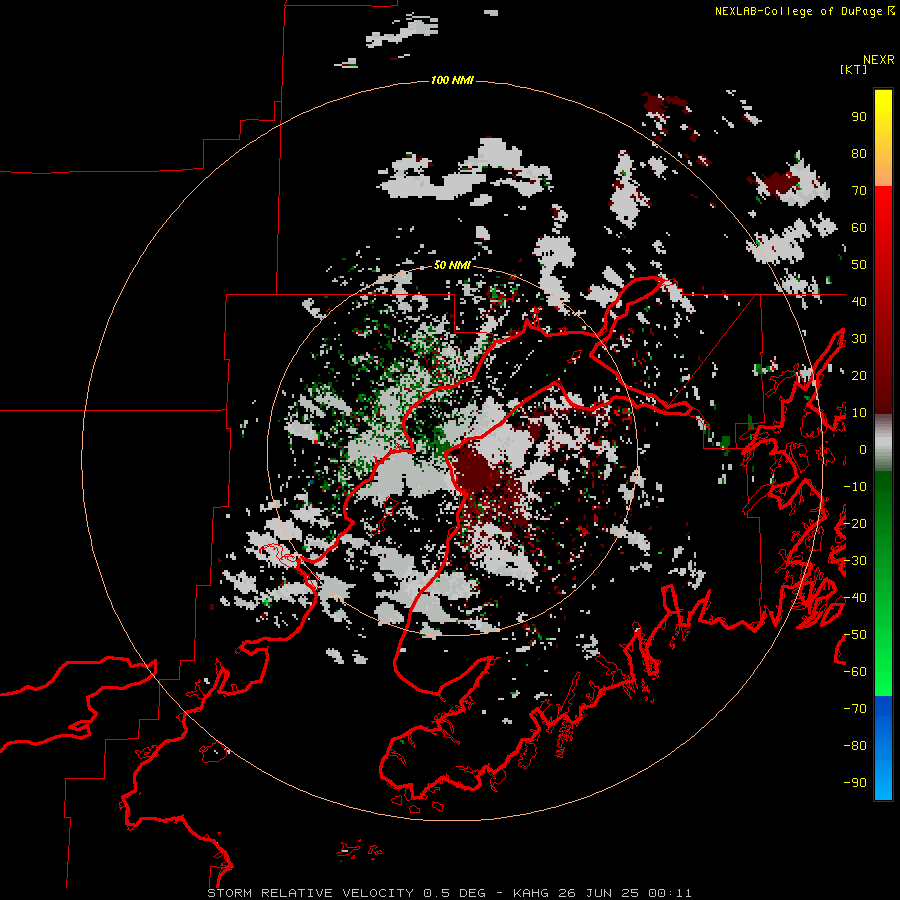The height and width of the screenshot is (900, 900).
Task: Click the -50 scale value
Action: 855,635
